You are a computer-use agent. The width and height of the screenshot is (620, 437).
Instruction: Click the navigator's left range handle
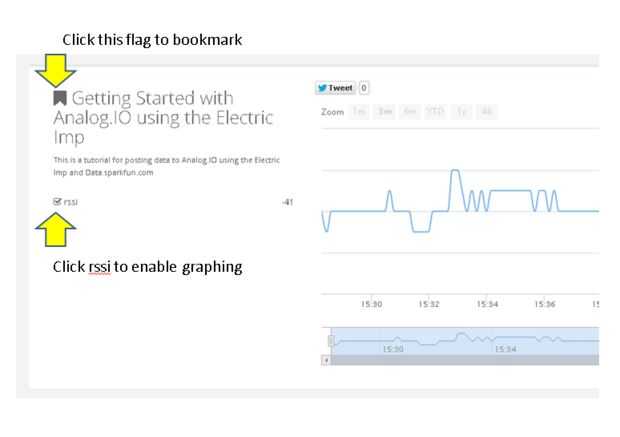332,340
